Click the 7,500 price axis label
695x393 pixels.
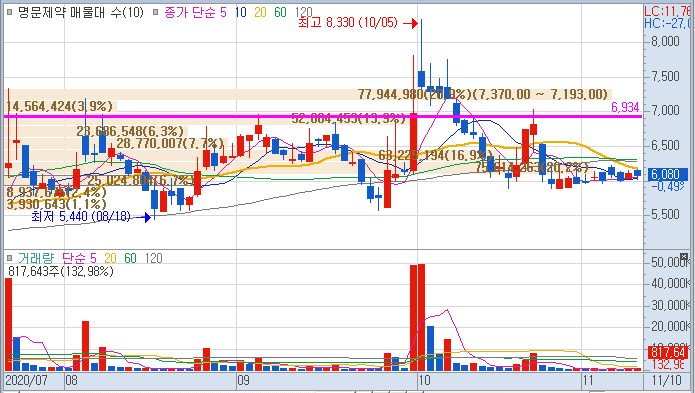[x=665, y=76]
